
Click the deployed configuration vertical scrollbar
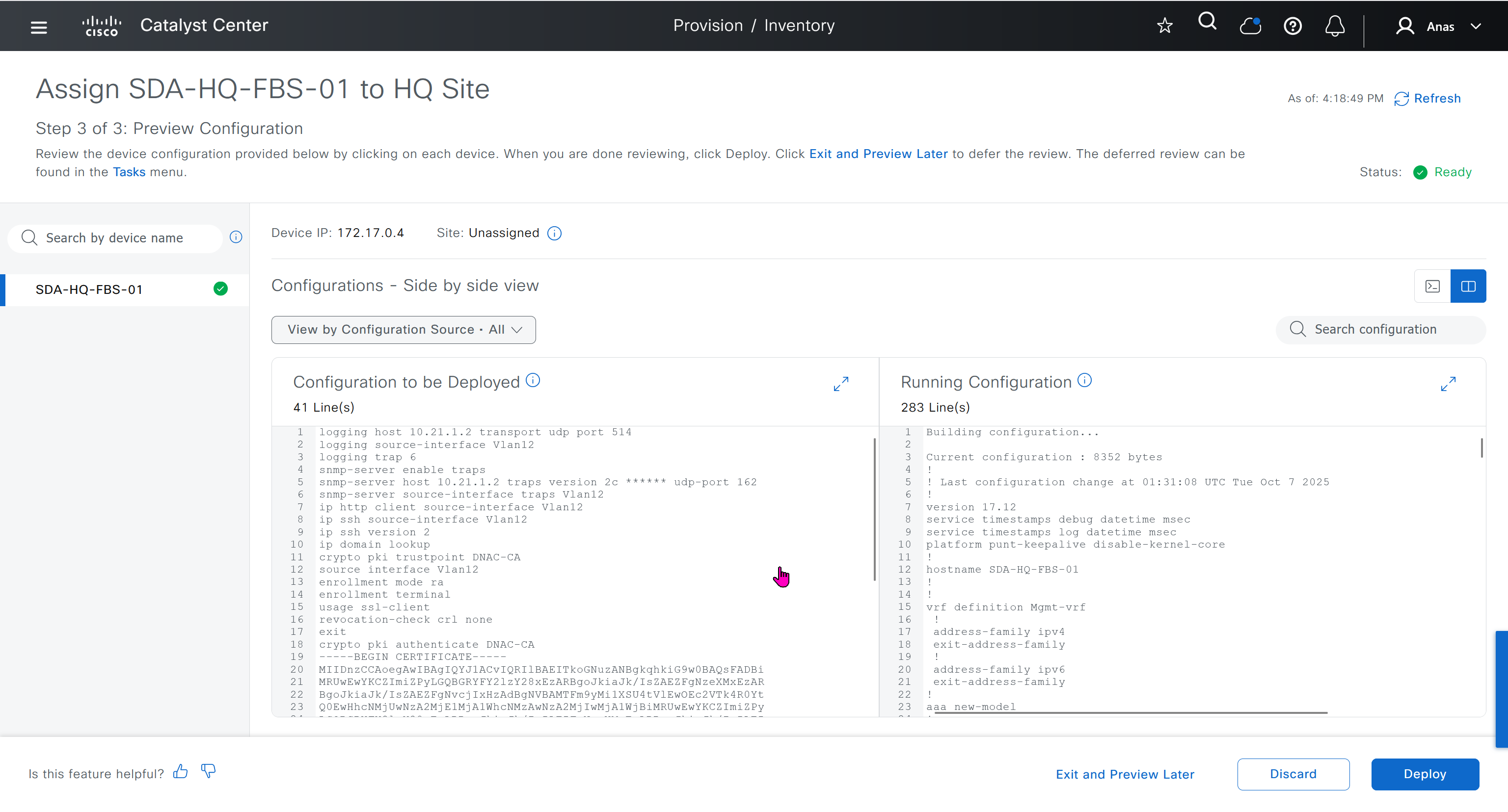pos(874,509)
